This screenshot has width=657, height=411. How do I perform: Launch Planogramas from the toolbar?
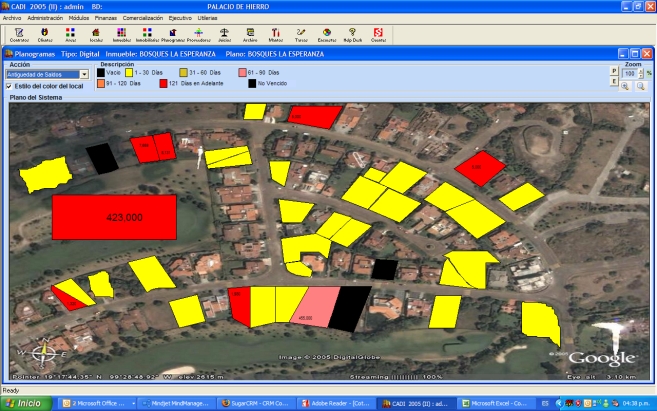(x=174, y=34)
